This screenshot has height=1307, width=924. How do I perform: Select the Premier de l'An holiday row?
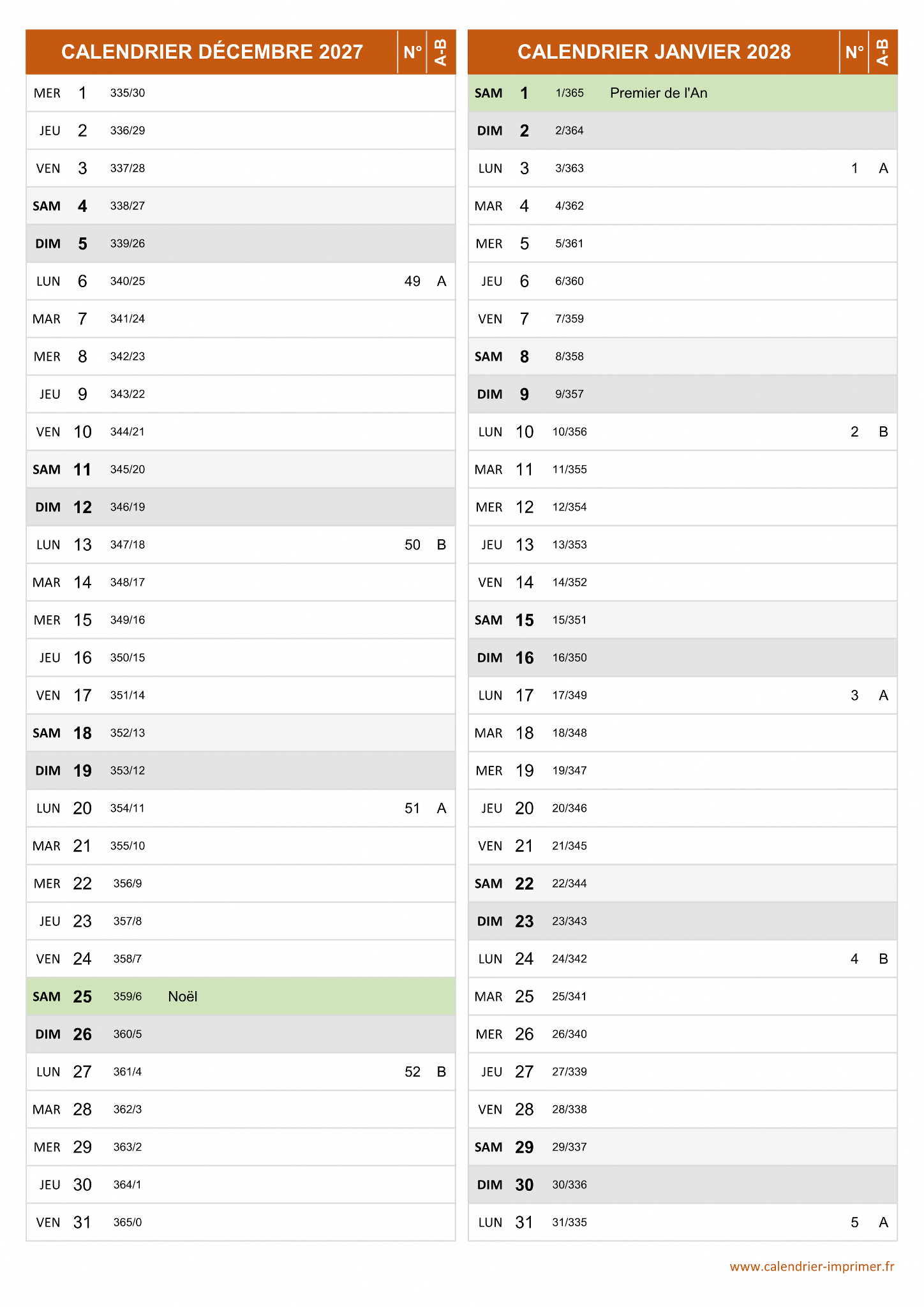point(683,93)
